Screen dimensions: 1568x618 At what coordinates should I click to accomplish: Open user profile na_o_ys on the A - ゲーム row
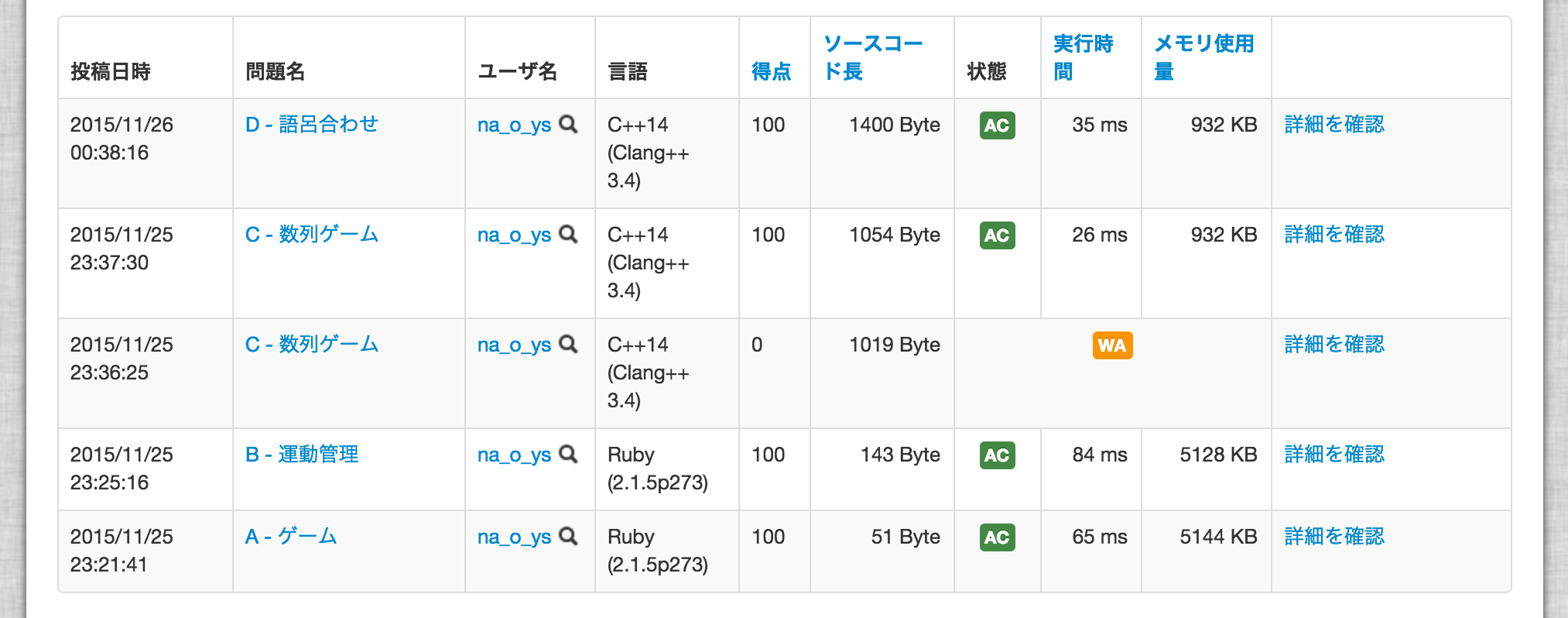(x=515, y=537)
